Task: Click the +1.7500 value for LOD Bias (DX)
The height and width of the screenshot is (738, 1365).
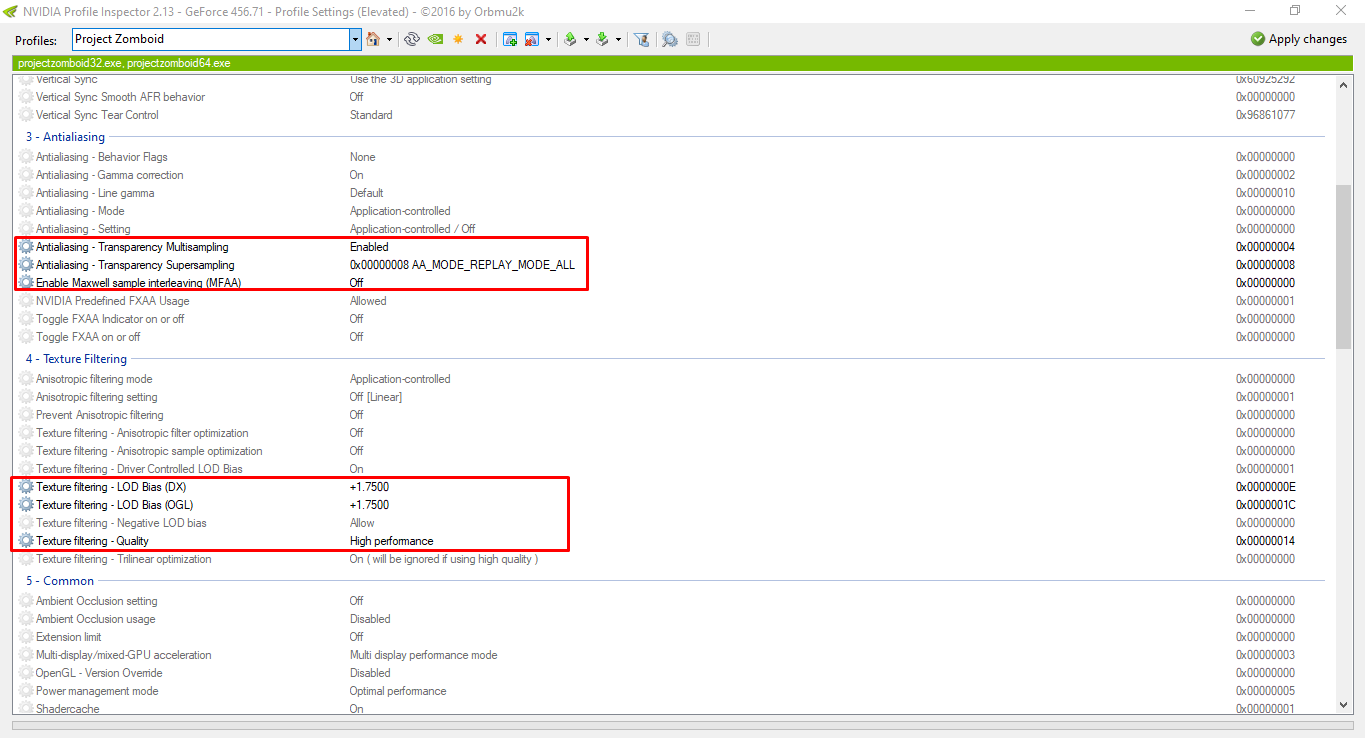Action: point(369,487)
